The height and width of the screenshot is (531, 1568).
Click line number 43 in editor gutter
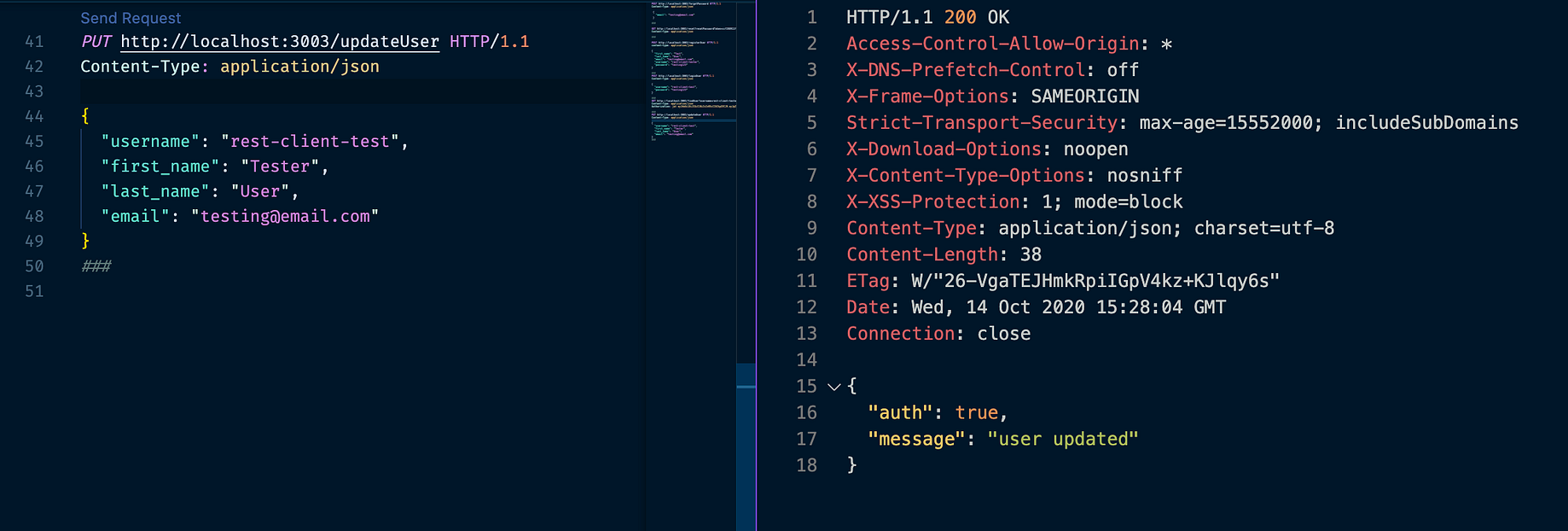(x=34, y=91)
